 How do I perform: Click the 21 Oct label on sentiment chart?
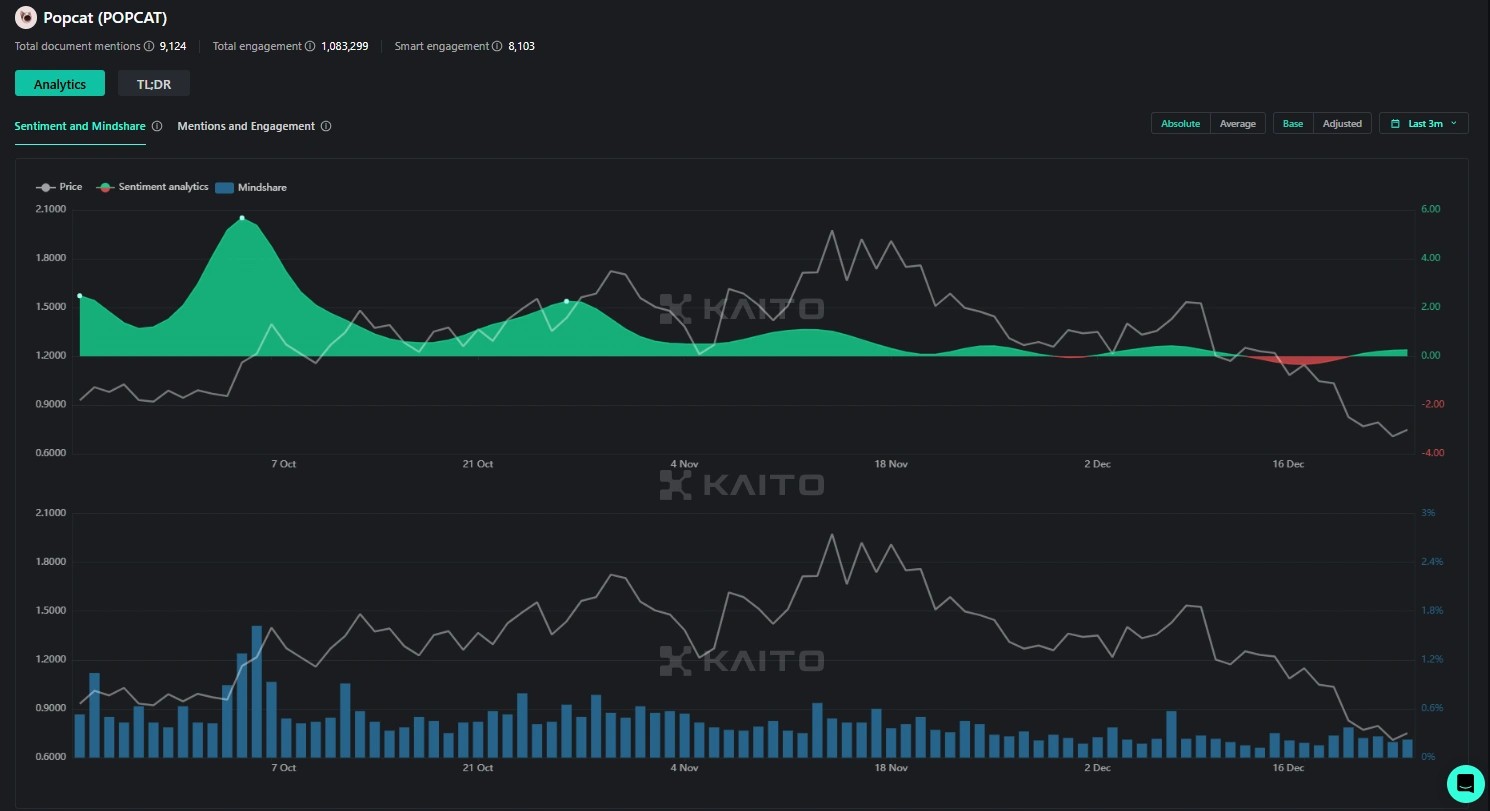coord(478,464)
